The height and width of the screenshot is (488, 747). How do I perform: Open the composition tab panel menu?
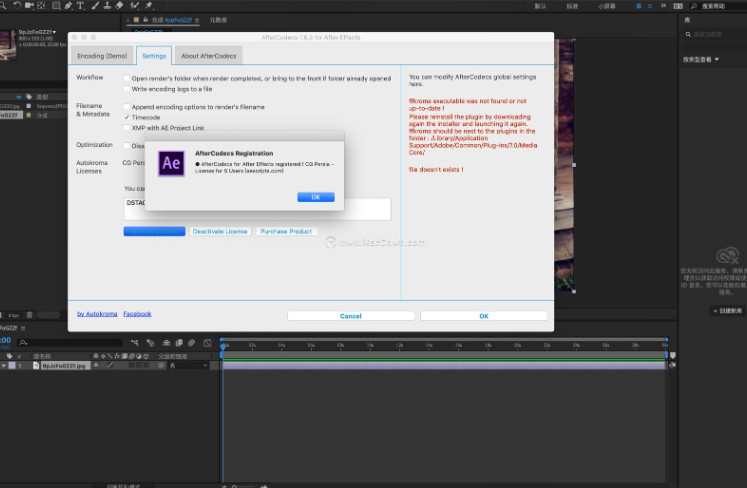pos(197,20)
